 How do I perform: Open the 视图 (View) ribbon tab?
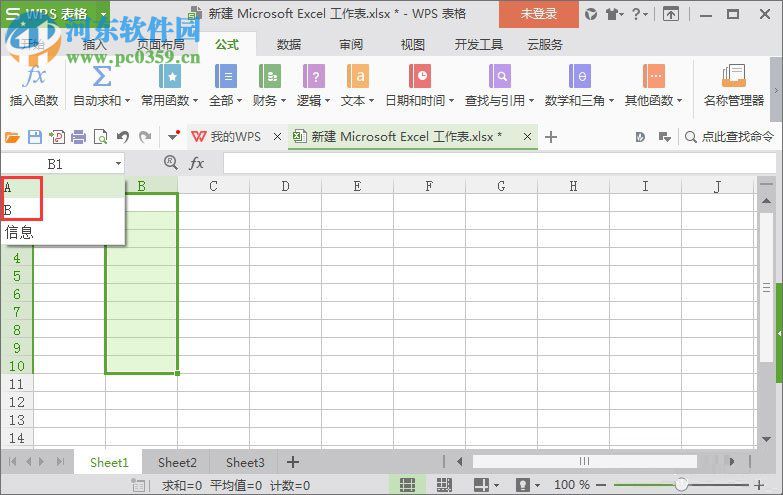click(x=412, y=44)
